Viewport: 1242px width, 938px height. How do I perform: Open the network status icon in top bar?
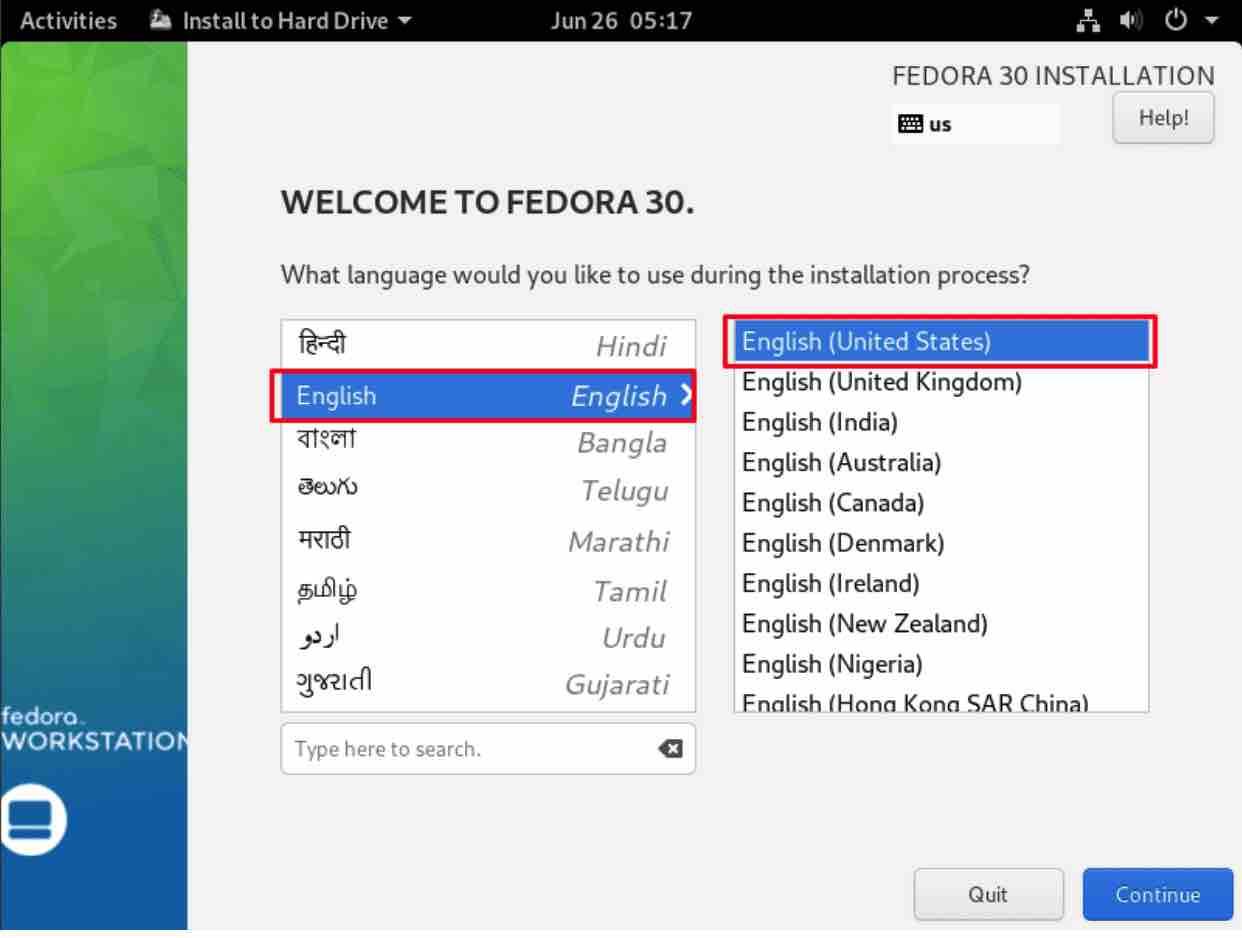click(x=1088, y=21)
